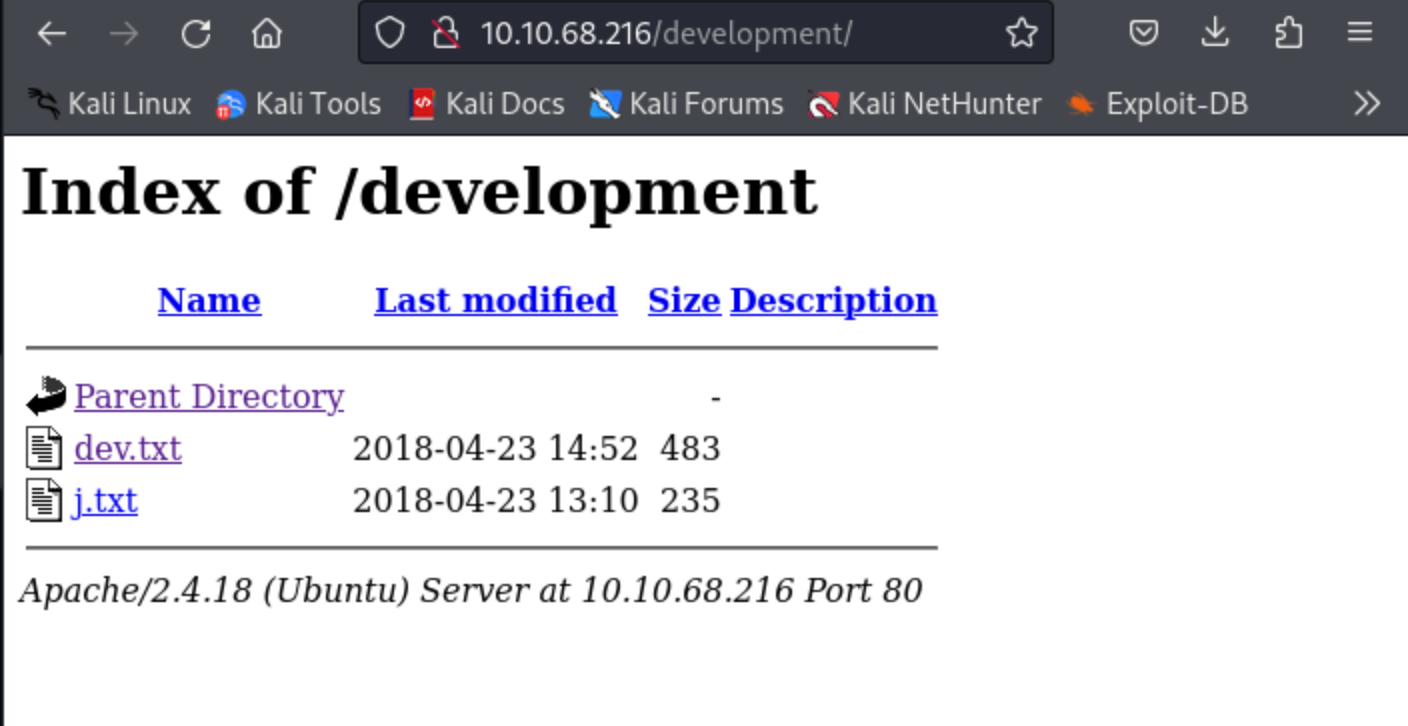Reload the current page
The width and height of the screenshot is (1408, 726).
click(196, 34)
